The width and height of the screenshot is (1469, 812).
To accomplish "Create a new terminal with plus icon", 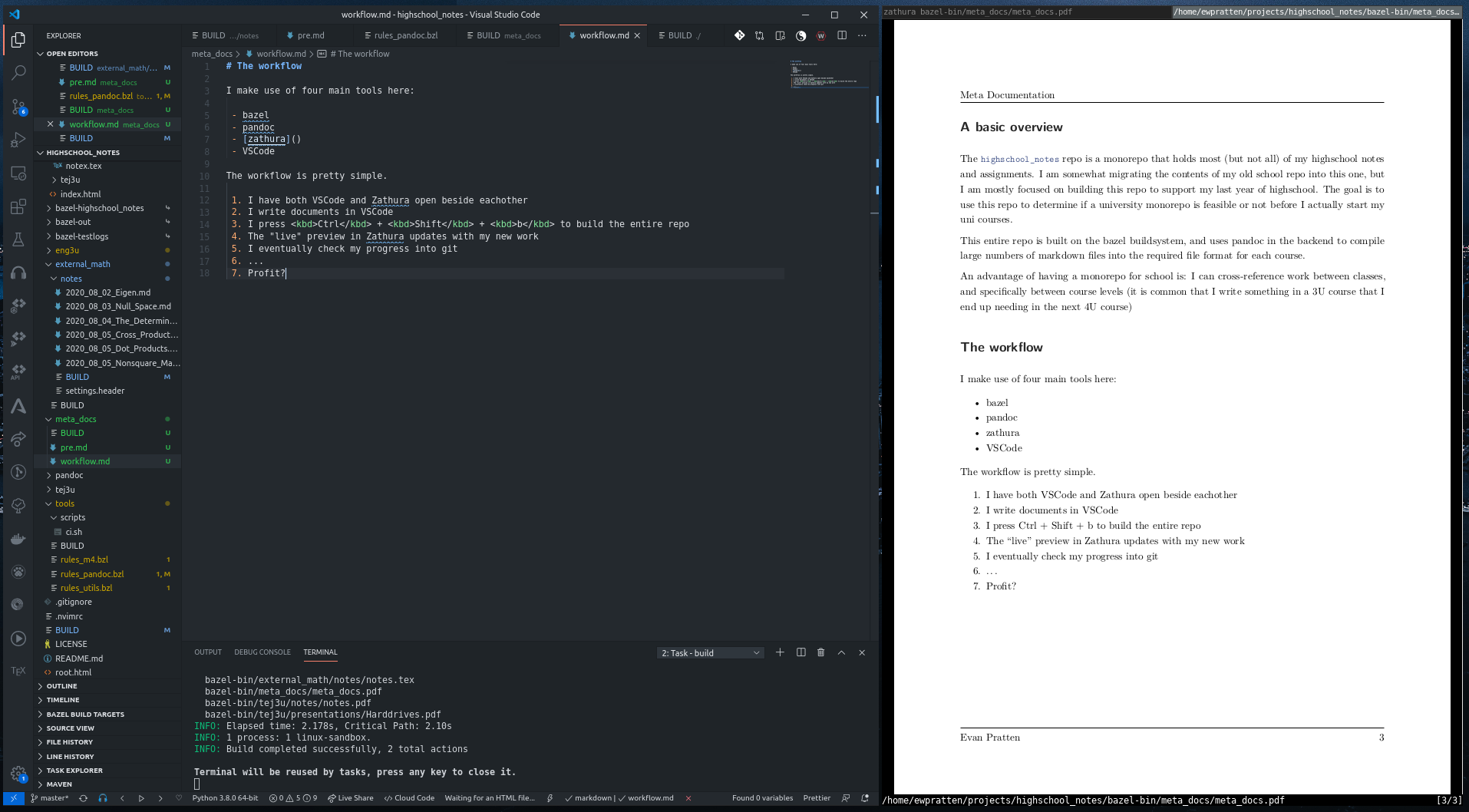I will 780,652.
